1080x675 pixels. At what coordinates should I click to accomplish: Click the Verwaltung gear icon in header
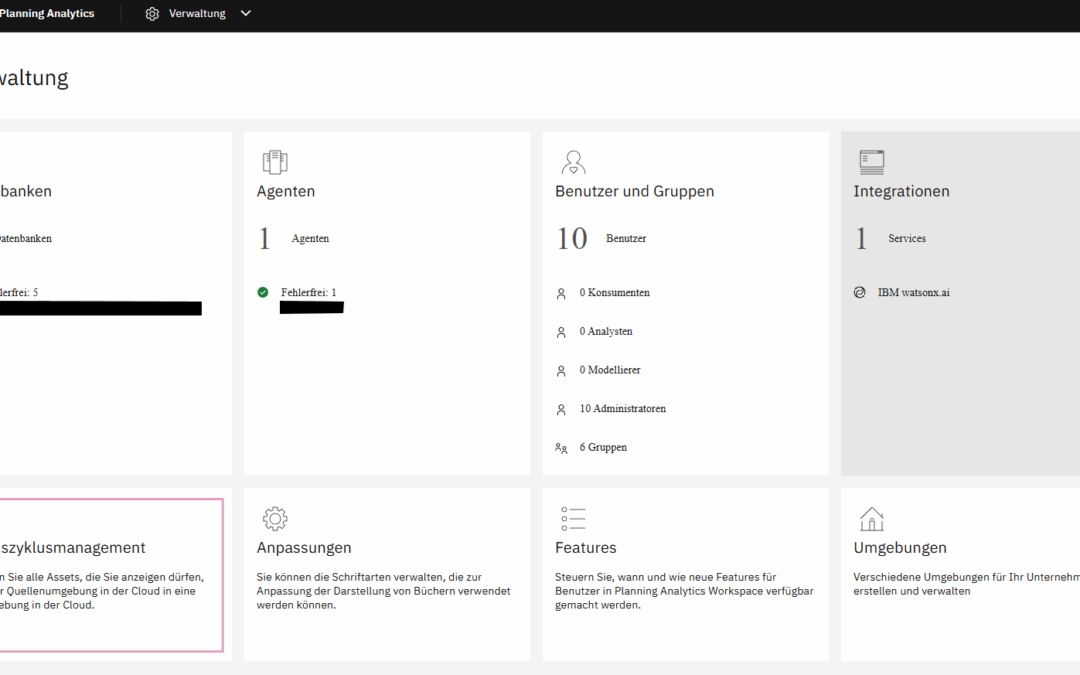click(x=152, y=14)
